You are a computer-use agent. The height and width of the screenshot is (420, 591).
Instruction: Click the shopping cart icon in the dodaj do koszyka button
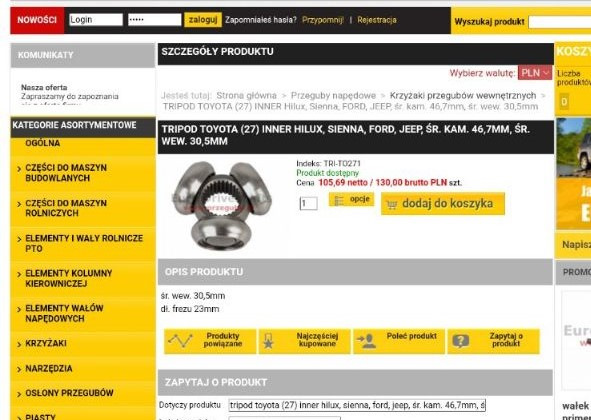click(x=392, y=205)
